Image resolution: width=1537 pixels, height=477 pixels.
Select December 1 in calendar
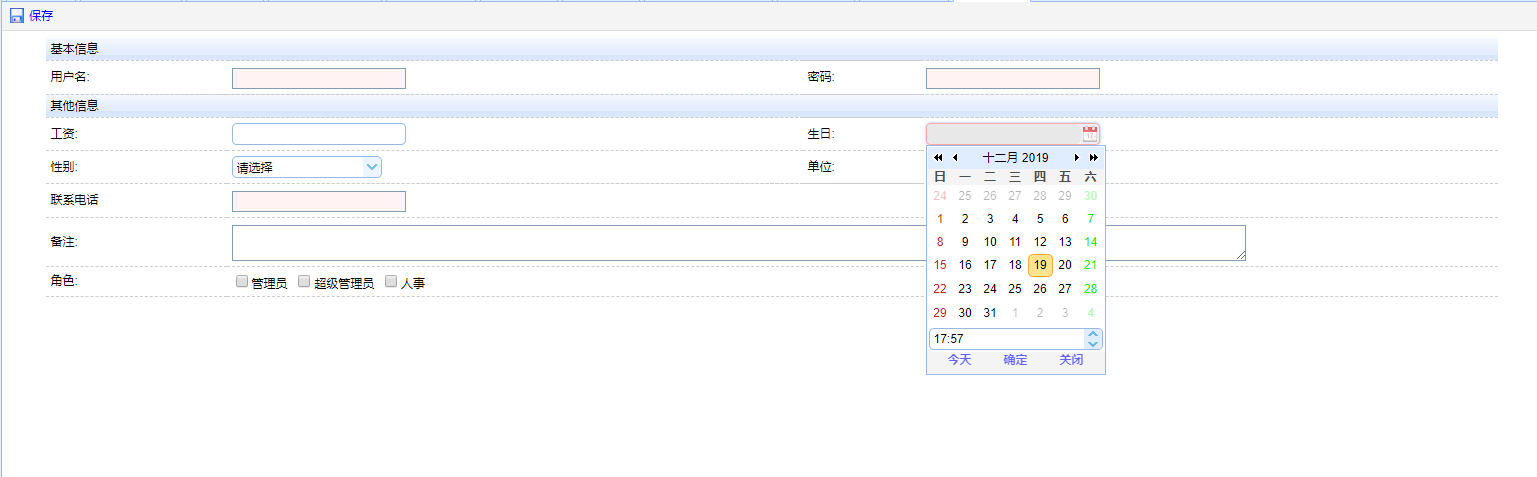(x=940, y=218)
